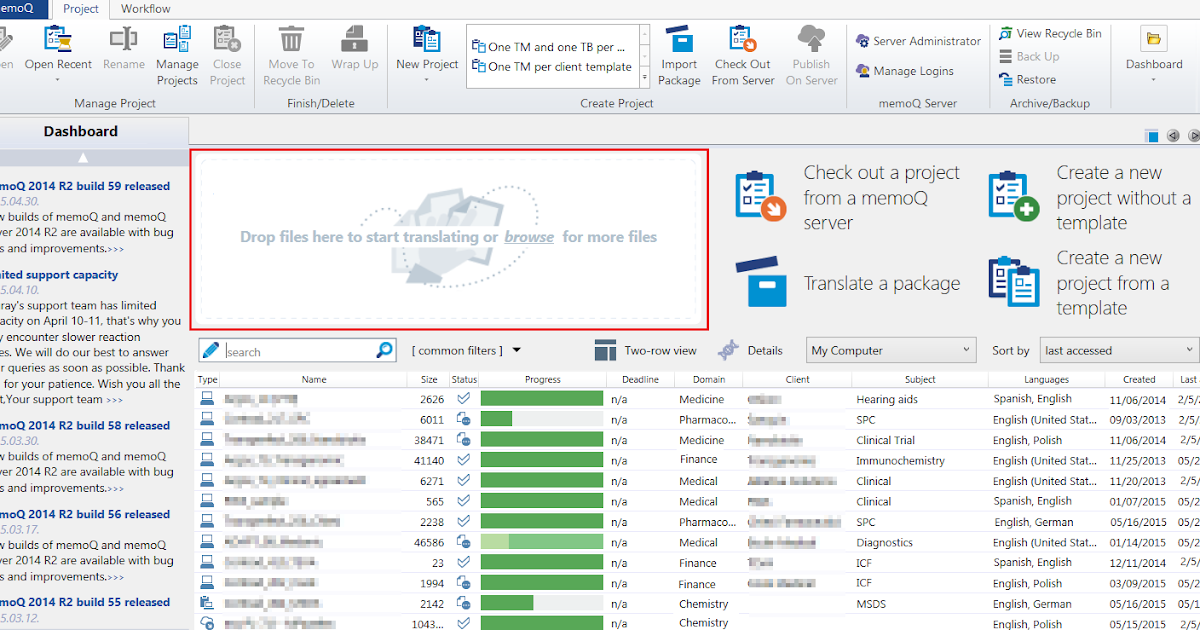This screenshot has width=1200, height=630.
Task: Click progress bar of MSDS project
Action: [542, 604]
